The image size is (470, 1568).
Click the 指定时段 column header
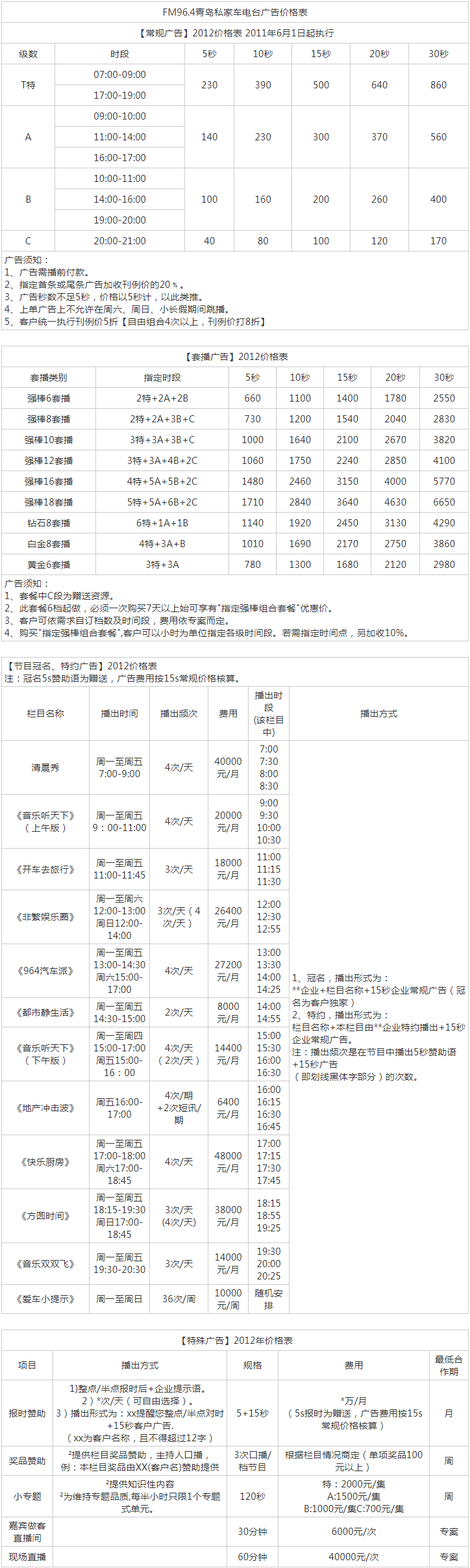click(x=162, y=378)
